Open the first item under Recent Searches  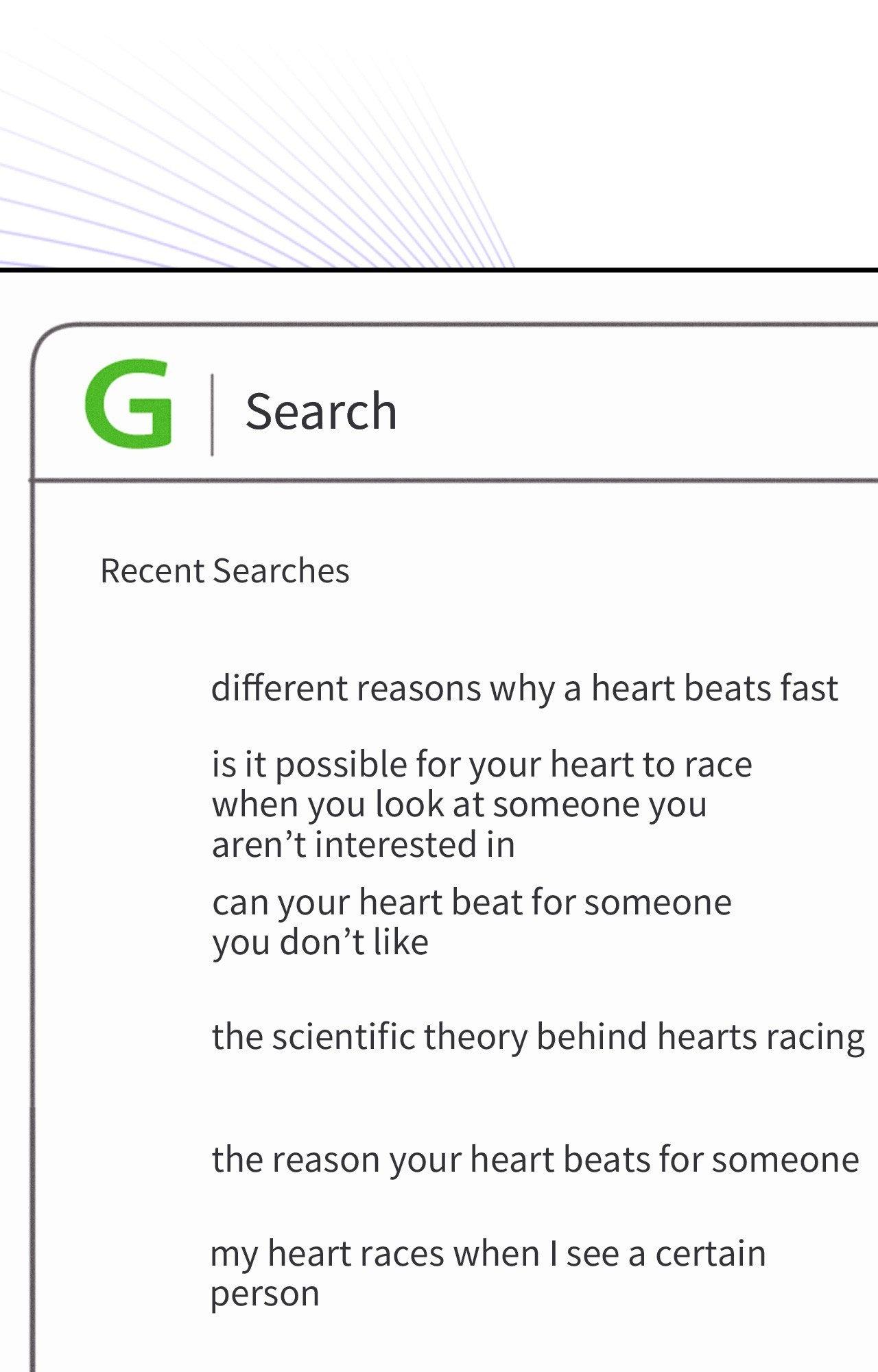click(524, 688)
